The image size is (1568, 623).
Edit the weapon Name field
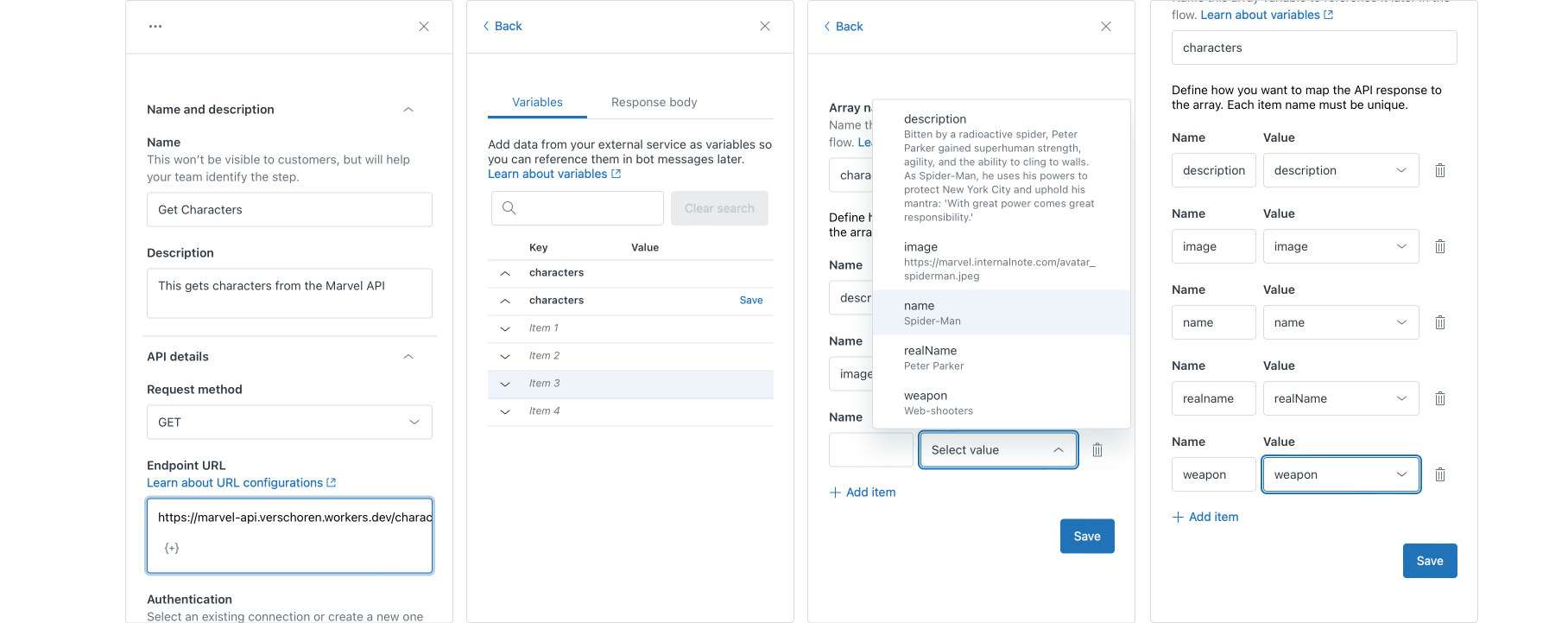click(x=1214, y=474)
